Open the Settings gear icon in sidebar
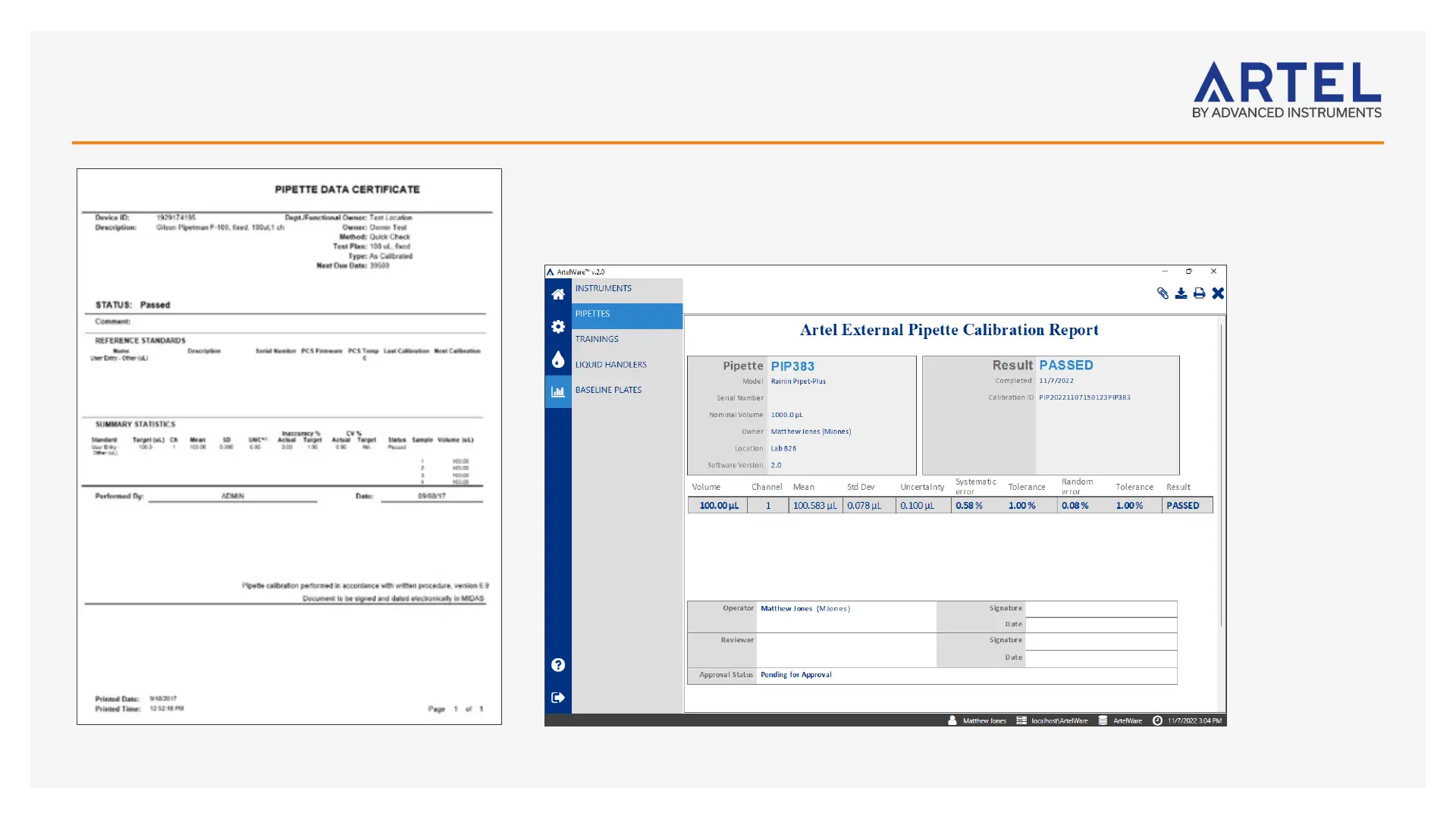 click(x=558, y=327)
